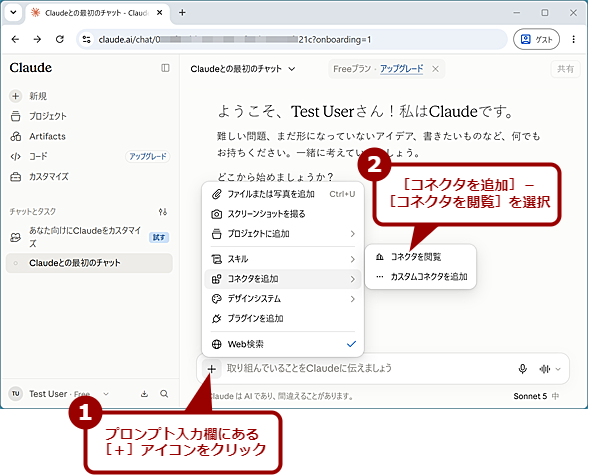The width and height of the screenshot is (589, 475).
Task: Click download apps icon in sidebar footer
Action: click(x=144, y=394)
